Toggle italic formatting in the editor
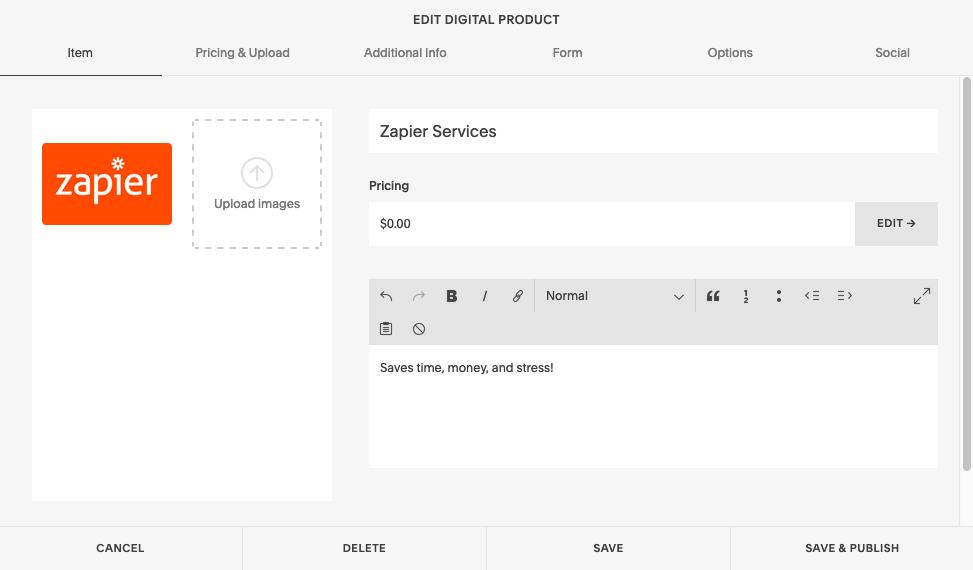973x570 pixels. pyautogui.click(x=485, y=296)
